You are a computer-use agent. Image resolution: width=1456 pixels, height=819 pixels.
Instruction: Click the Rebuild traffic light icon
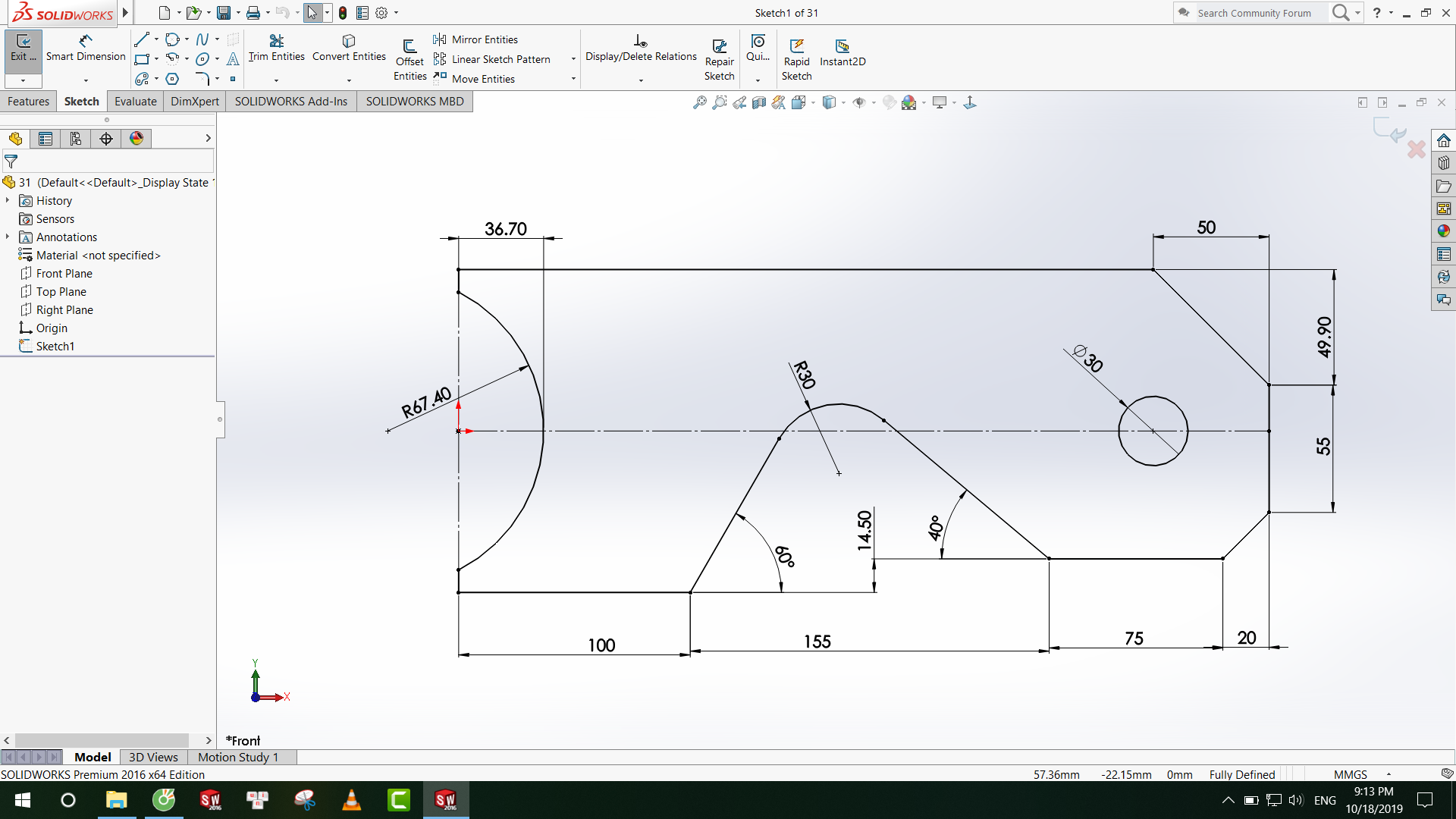(343, 13)
